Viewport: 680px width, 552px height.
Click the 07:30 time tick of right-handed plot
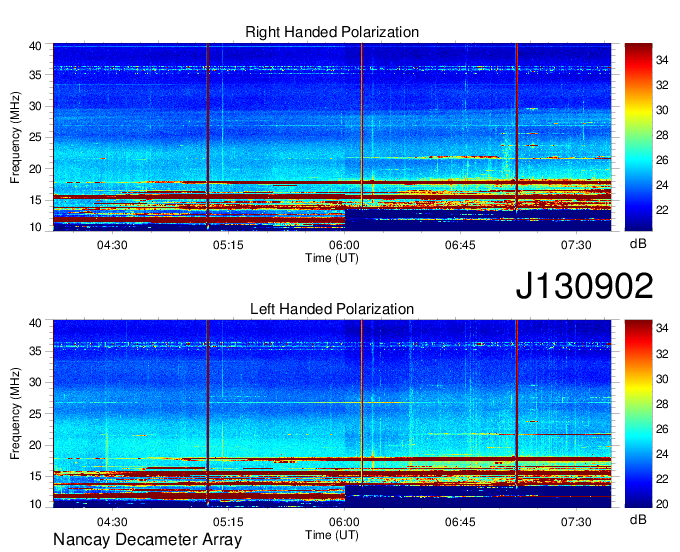[576, 245]
